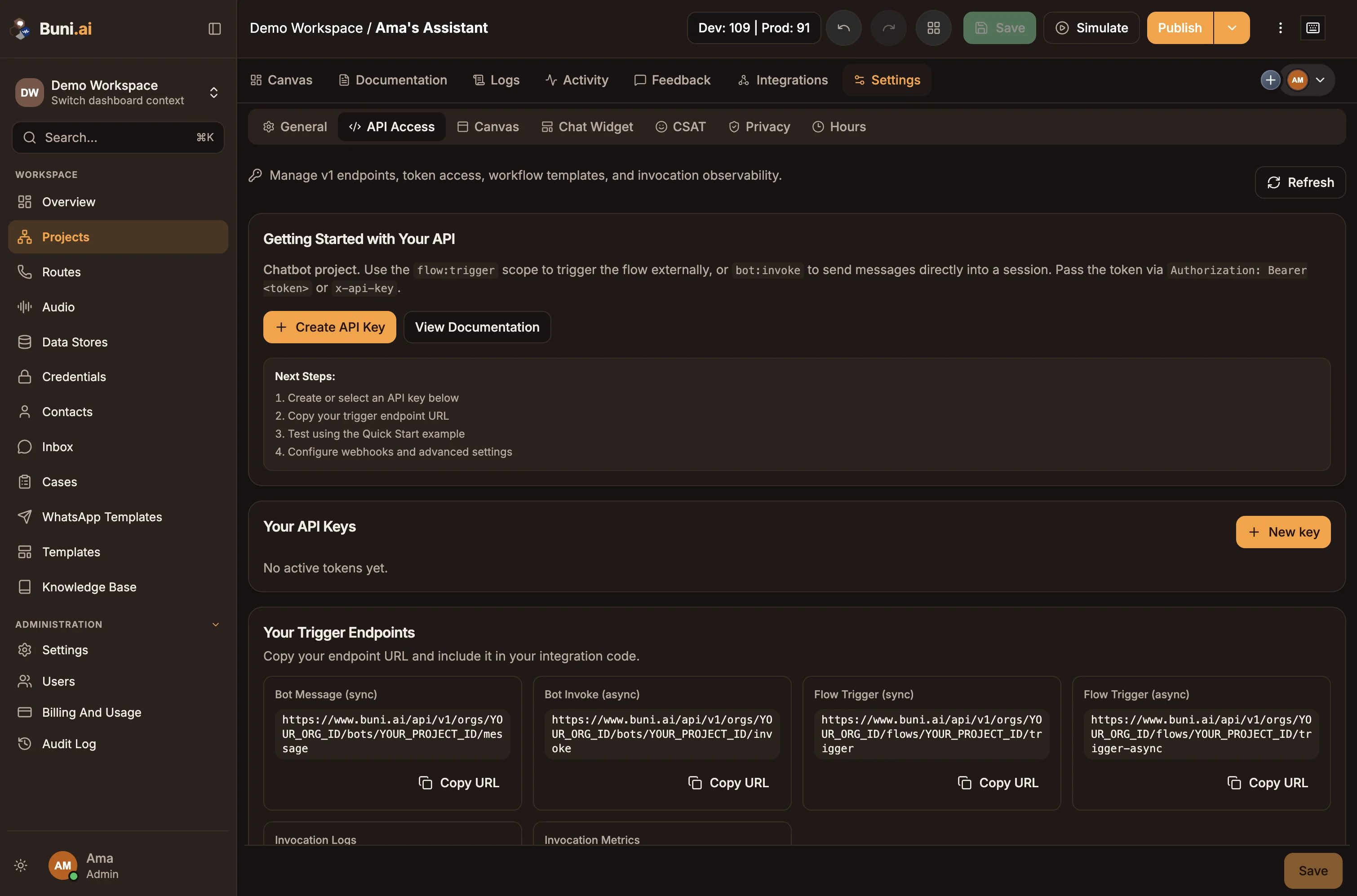
Task: Collapse the Administration section chevron
Action: 215,625
